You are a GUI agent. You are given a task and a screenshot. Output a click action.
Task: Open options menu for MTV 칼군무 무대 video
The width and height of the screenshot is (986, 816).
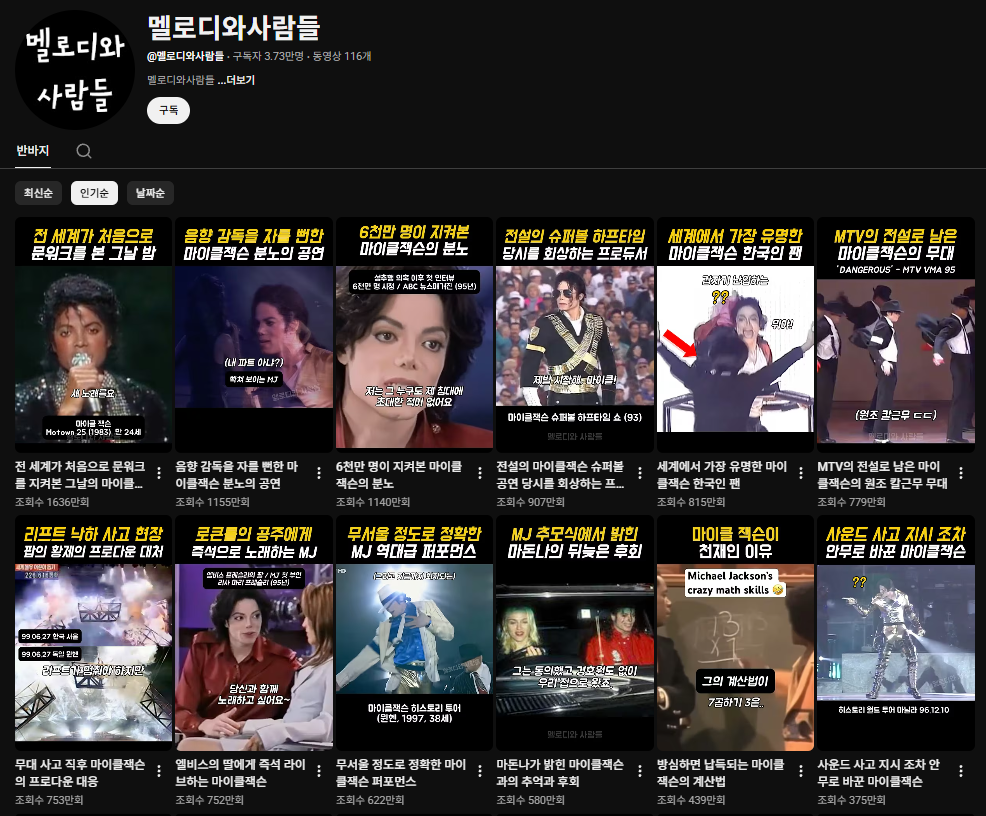pos(961,473)
